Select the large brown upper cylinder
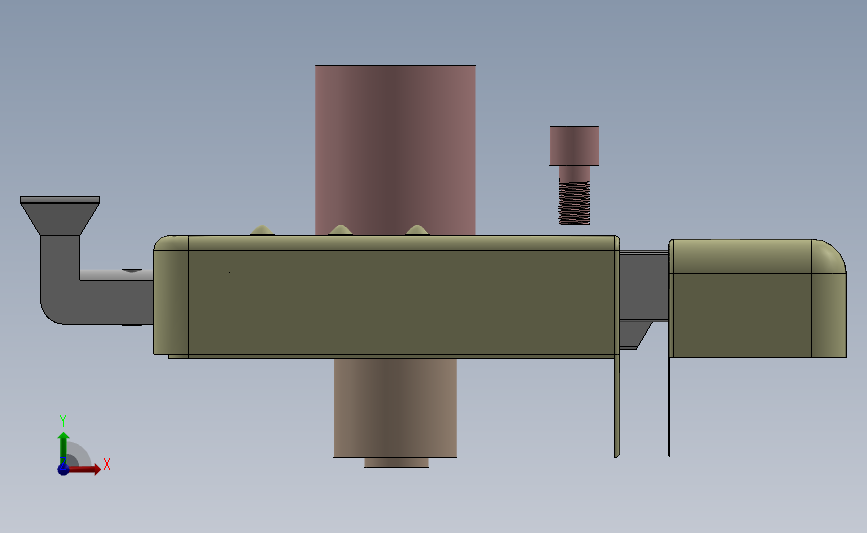The height and width of the screenshot is (533, 867). click(395, 150)
